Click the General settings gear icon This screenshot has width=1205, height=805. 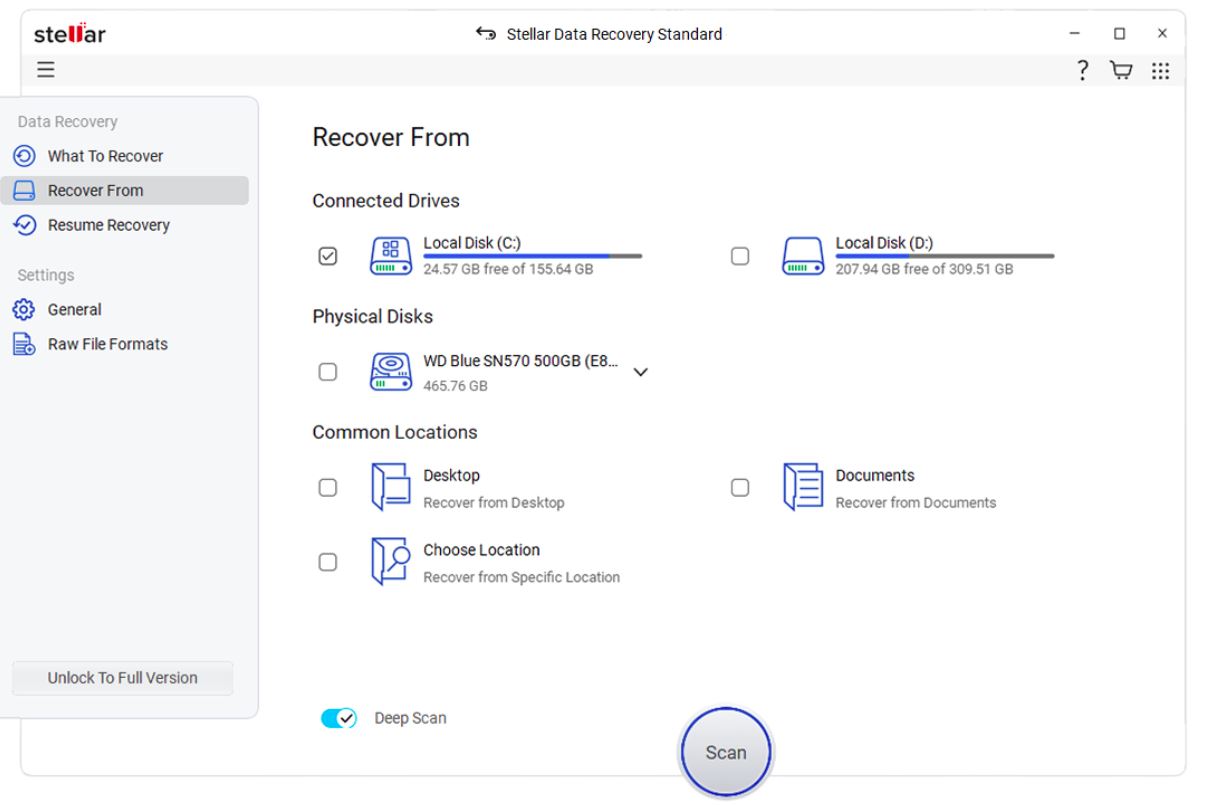(x=24, y=310)
